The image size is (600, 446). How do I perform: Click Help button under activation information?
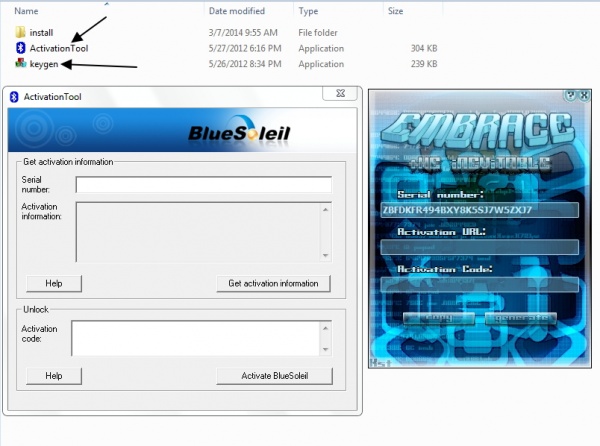tap(54, 283)
